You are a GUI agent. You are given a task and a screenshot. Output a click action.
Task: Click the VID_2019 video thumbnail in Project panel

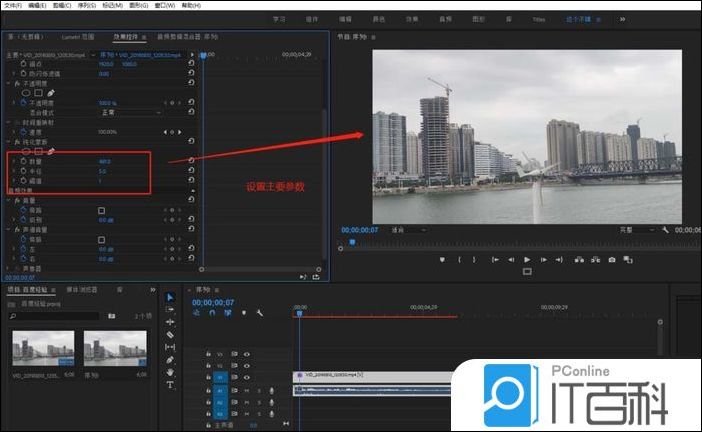pos(43,347)
